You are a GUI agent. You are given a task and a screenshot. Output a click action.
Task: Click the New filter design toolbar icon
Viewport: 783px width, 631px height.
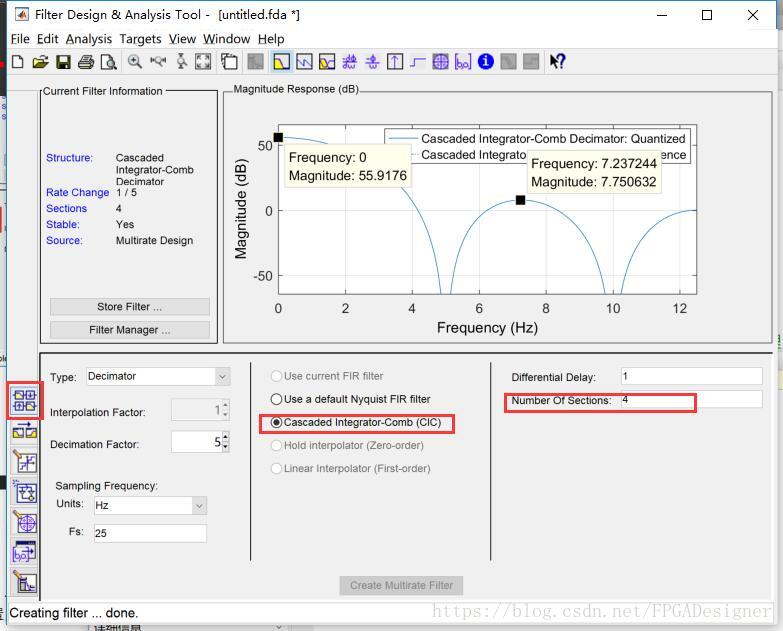coord(18,62)
